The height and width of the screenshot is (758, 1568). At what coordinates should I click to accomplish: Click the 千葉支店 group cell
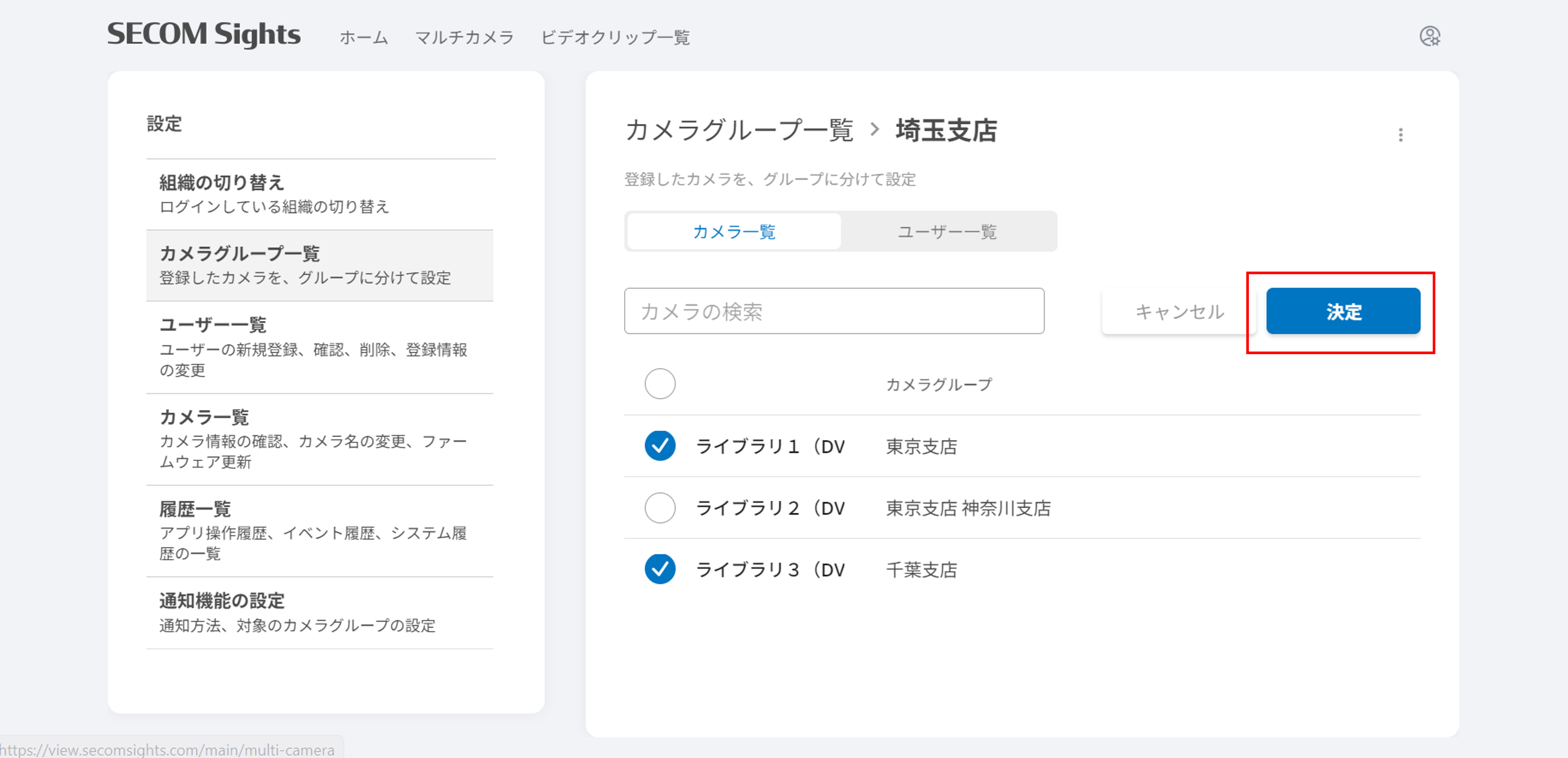click(x=922, y=569)
